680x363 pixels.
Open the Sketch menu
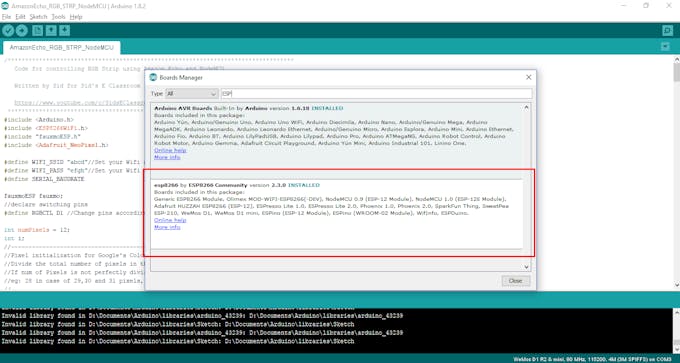click(38, 17)
